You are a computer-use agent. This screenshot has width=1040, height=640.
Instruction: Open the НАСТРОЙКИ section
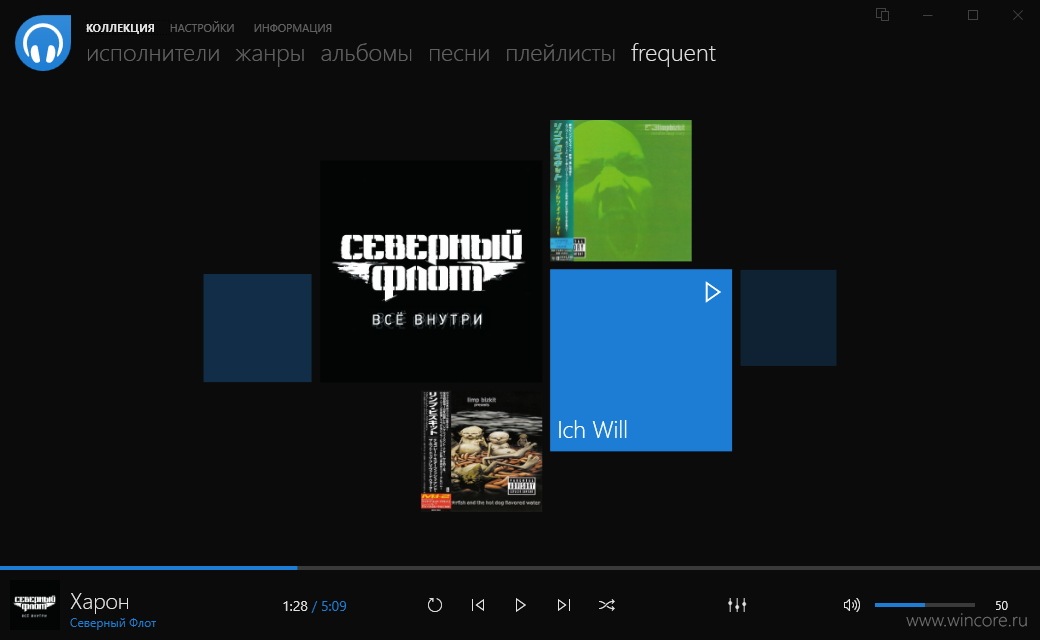tap(202, 28)
